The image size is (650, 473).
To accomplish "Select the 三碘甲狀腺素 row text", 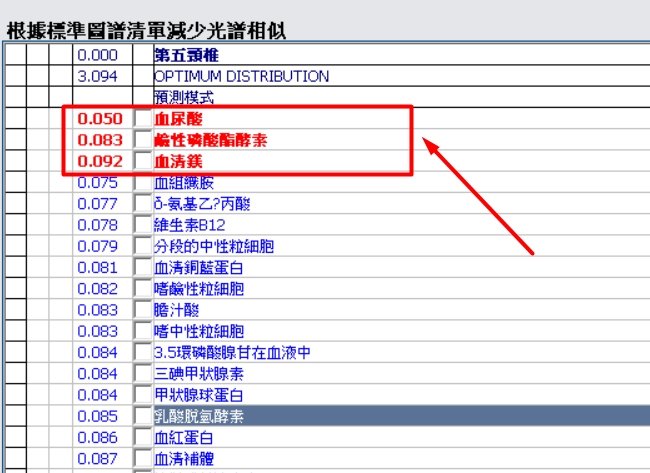I will click(199, 374).
